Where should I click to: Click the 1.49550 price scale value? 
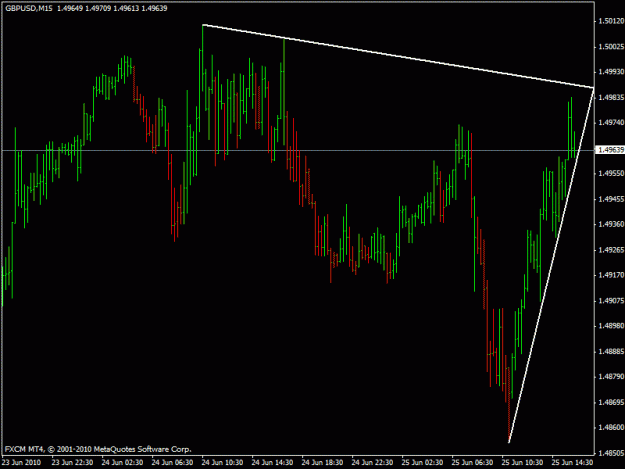coord(611,173)
